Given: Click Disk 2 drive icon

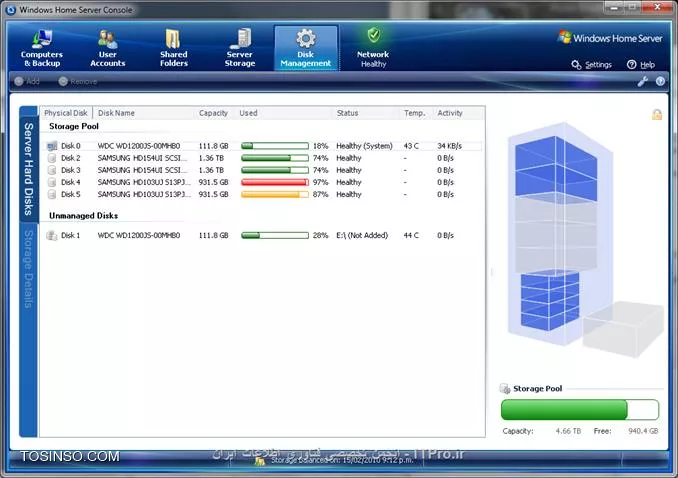Looking at the screenshot, I should (x=52, y=158).
